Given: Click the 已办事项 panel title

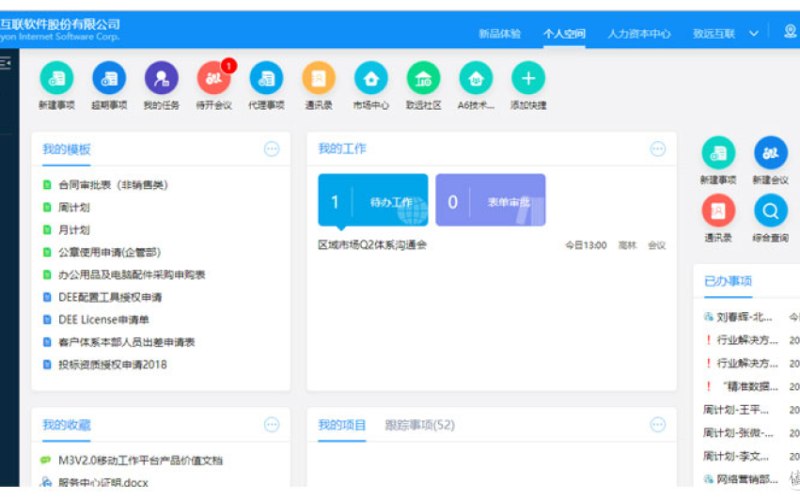Looking at the screenshot, I should pyautogui.click(x=728, y=281).
